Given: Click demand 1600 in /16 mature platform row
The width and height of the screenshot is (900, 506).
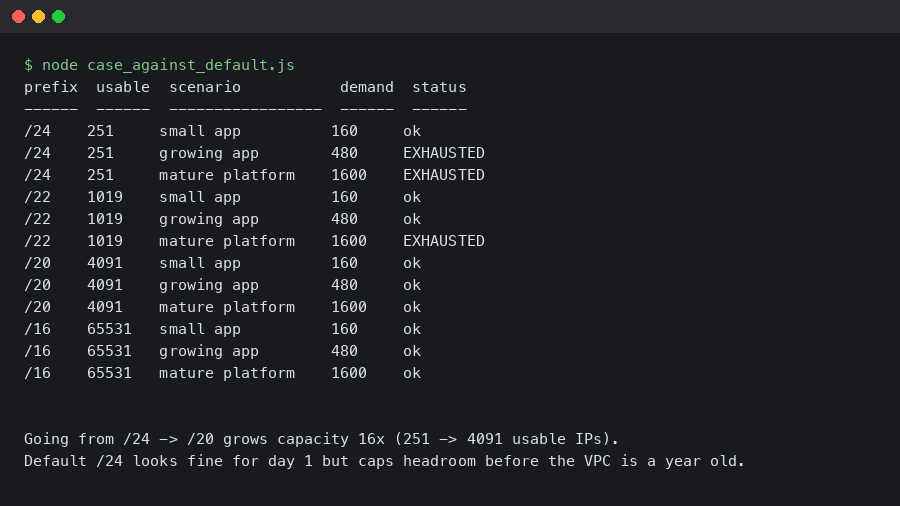Looking at the screenshot, I should 349,373.
